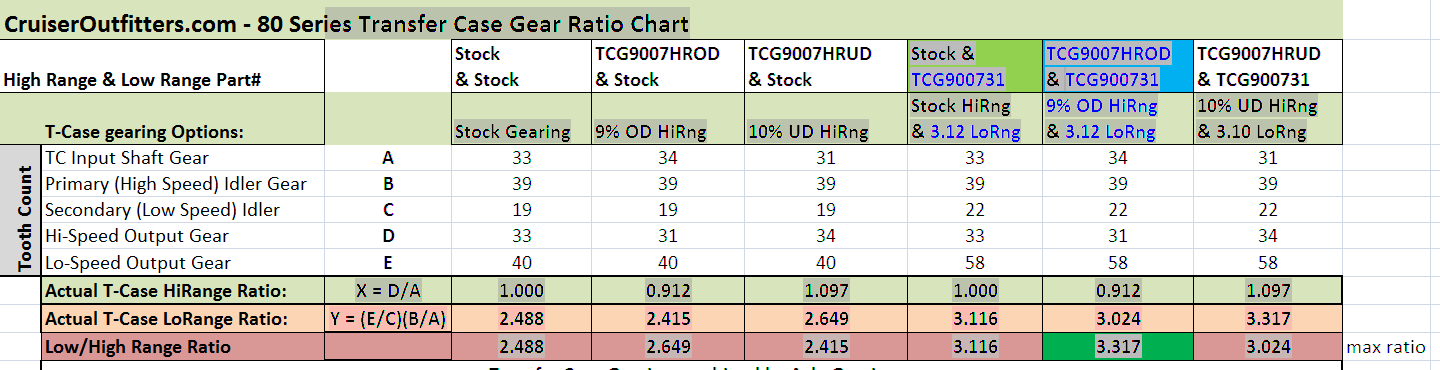Select the '9% OD HiRng' cell under TCG9007HROD & Stock
Screen dimensions: 1440x370
click(668, 118)
